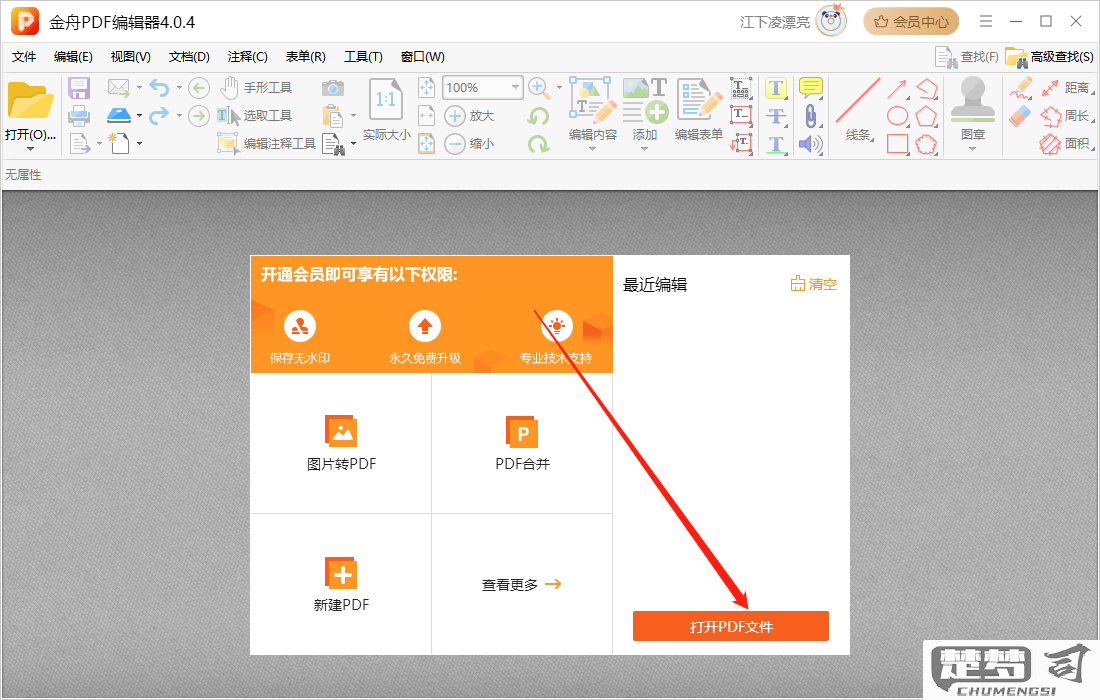Rotate view counterclockwise with the upper green arrow
Viewport: 1100px width, 700px height.
(539, 116)
